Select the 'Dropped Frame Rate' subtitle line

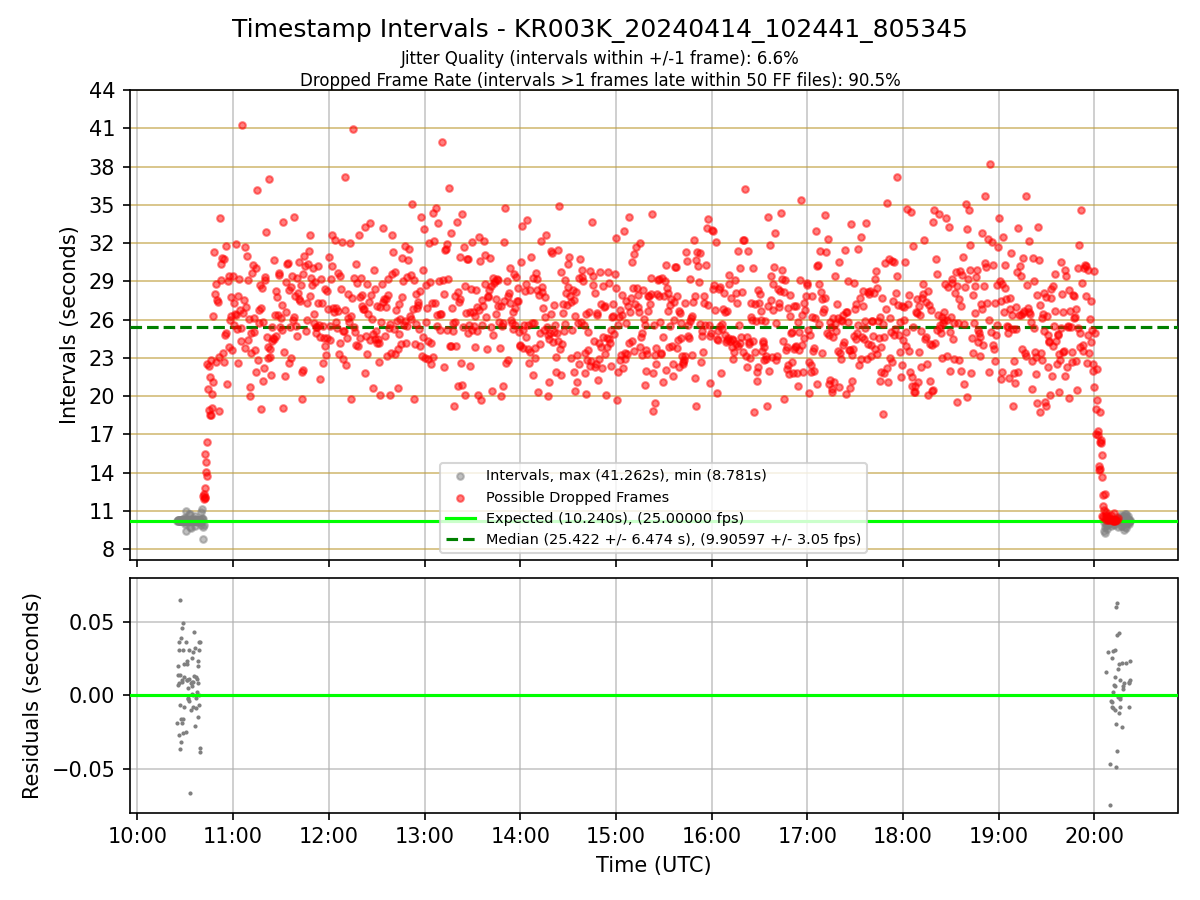click(x=599, y=80)
